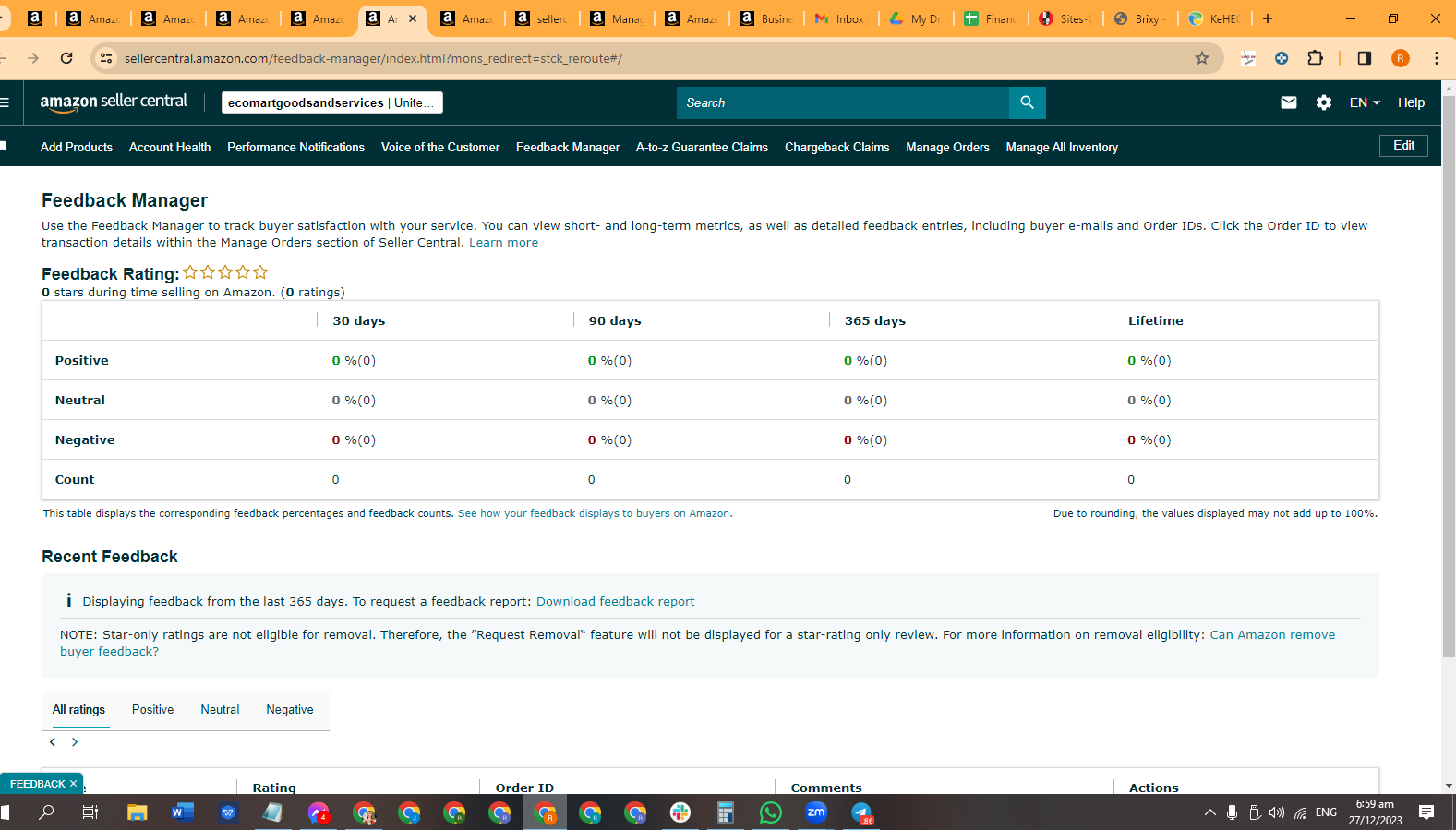1456x830 pixels.
Task: Click the volume icon in system tray
Action: (1277, 812)
